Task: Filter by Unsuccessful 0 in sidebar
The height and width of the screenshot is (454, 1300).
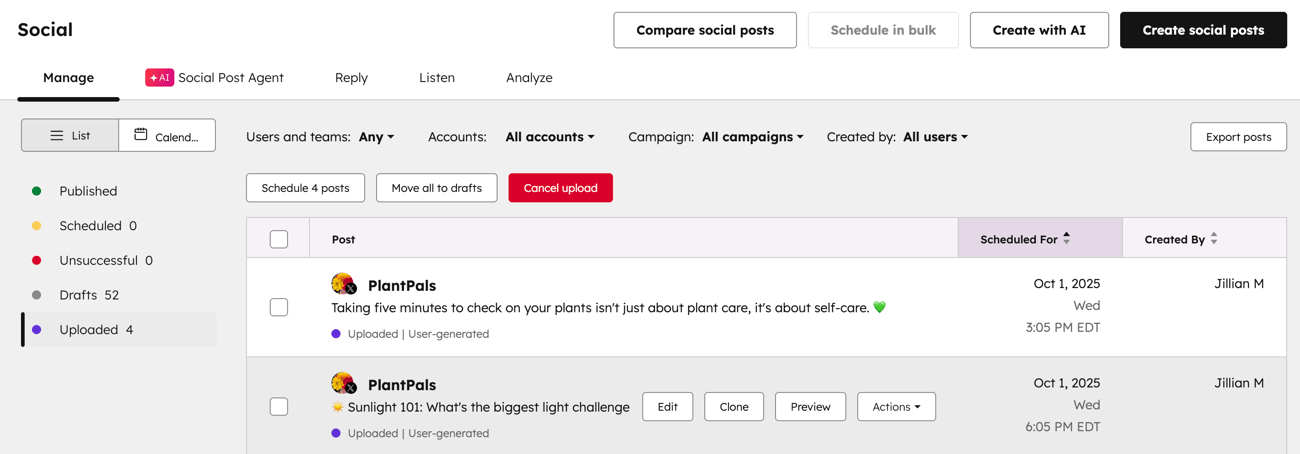Action: click(119, 260)
